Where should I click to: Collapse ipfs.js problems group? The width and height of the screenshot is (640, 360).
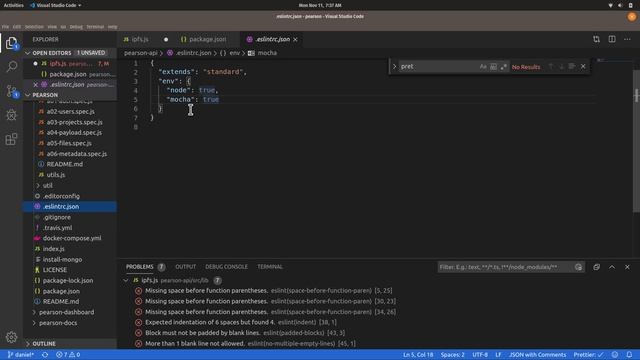coord(126,280)
